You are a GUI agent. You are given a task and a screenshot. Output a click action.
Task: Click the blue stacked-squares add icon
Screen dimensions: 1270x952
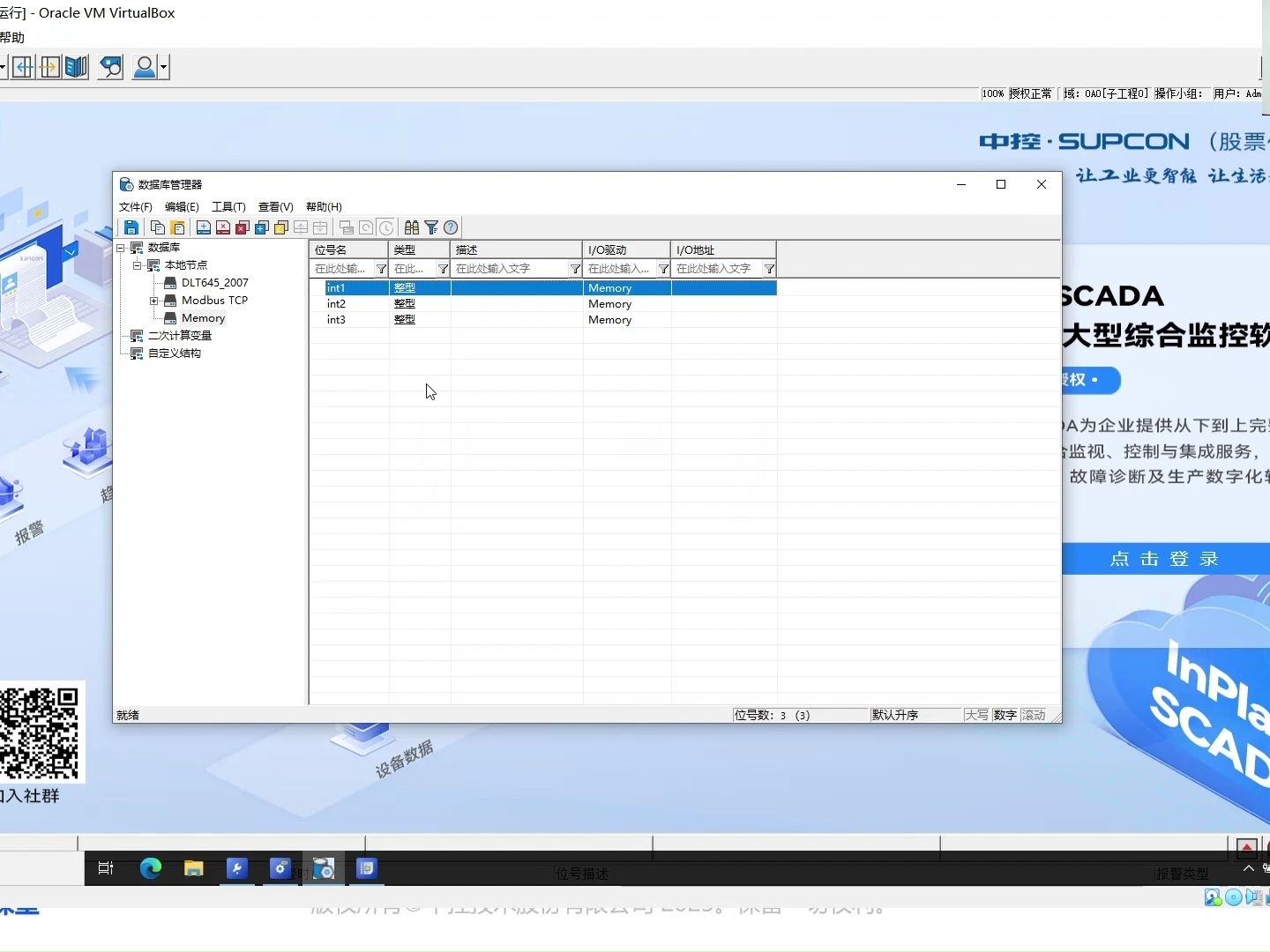click(x=262, y=227)
